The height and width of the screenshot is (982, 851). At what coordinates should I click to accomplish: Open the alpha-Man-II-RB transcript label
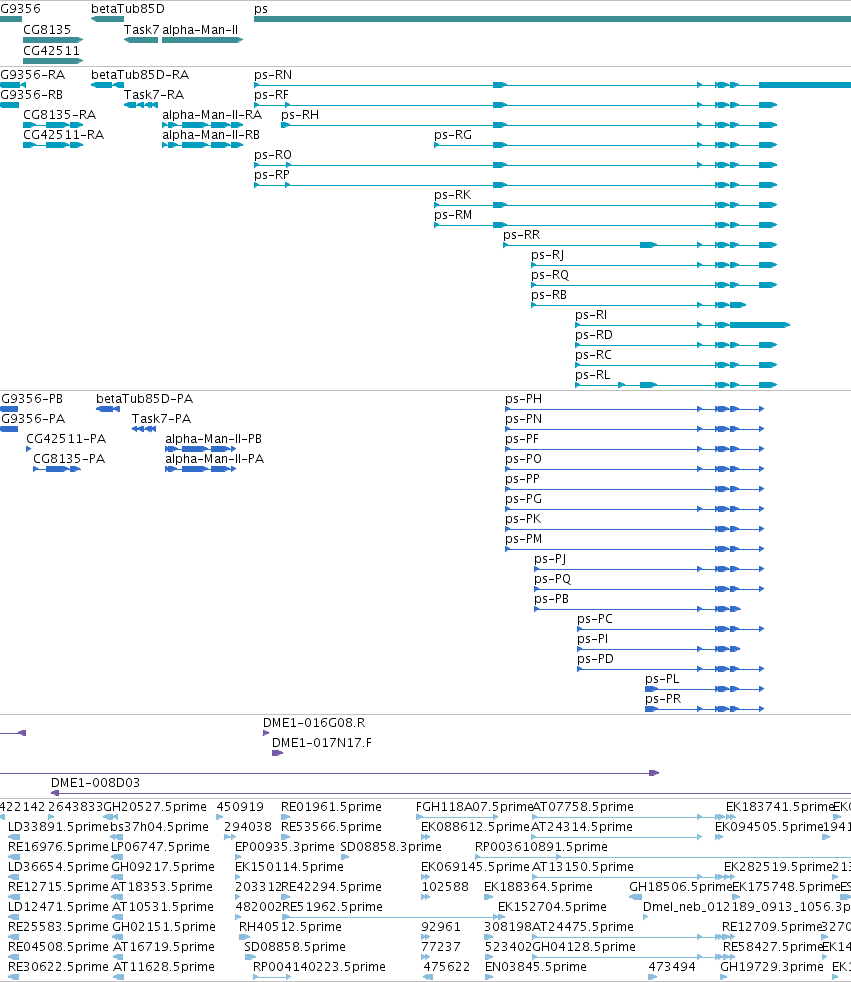click(x=211, y=135)
